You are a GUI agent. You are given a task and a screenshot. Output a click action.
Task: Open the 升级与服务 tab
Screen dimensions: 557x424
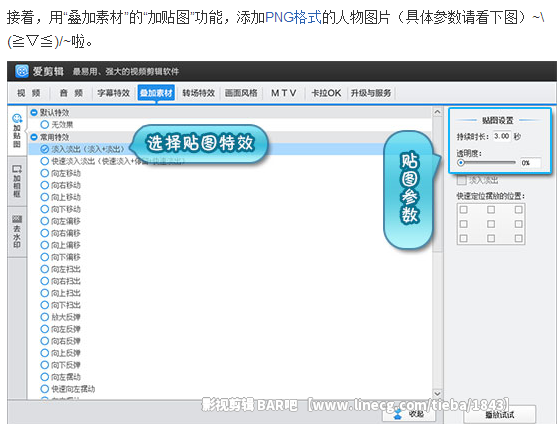coord(371,93)
